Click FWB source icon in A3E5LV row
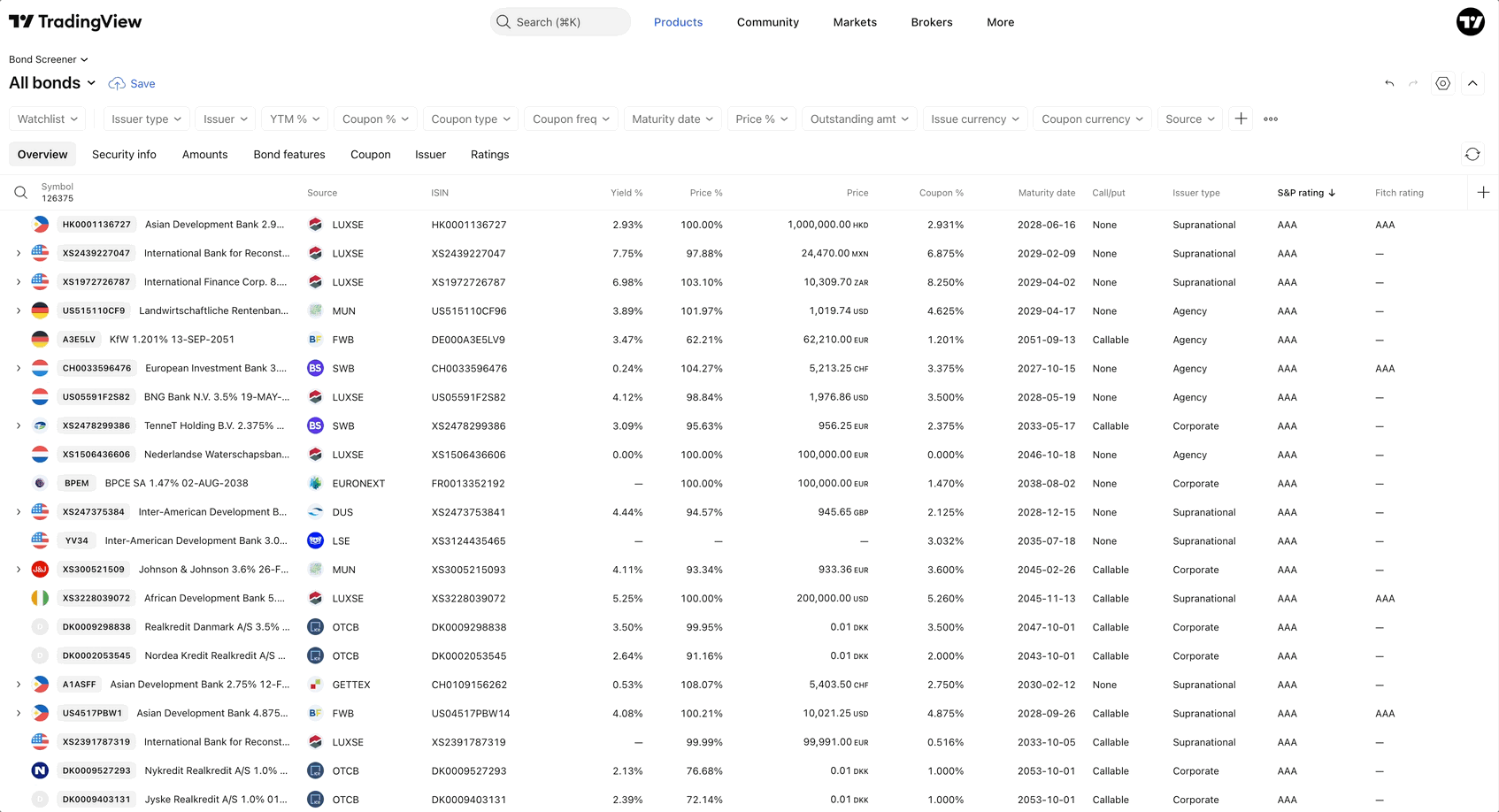 point(315,340)
